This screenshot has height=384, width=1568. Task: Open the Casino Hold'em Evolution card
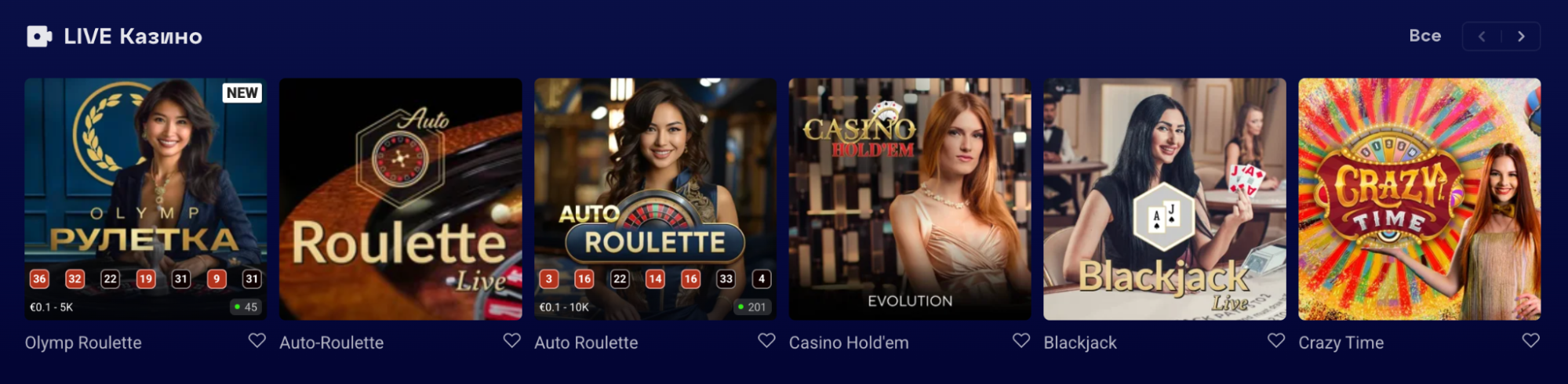(910, 199)
